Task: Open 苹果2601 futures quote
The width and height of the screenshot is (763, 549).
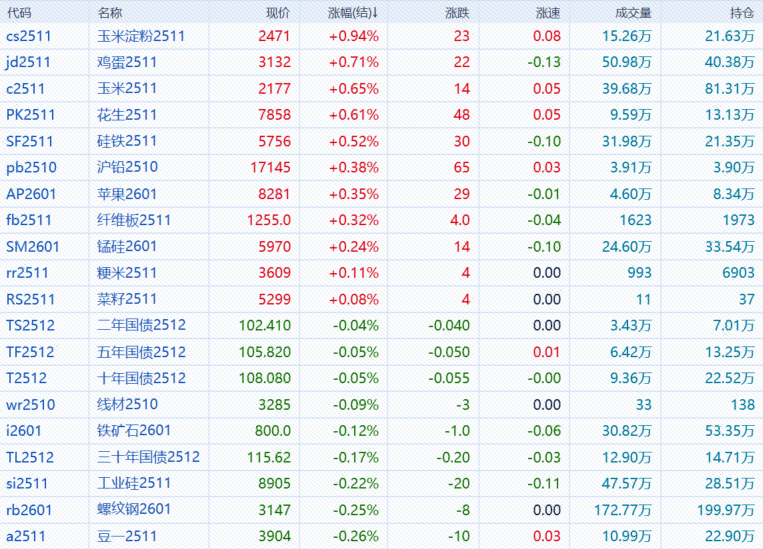Action: 127,193
